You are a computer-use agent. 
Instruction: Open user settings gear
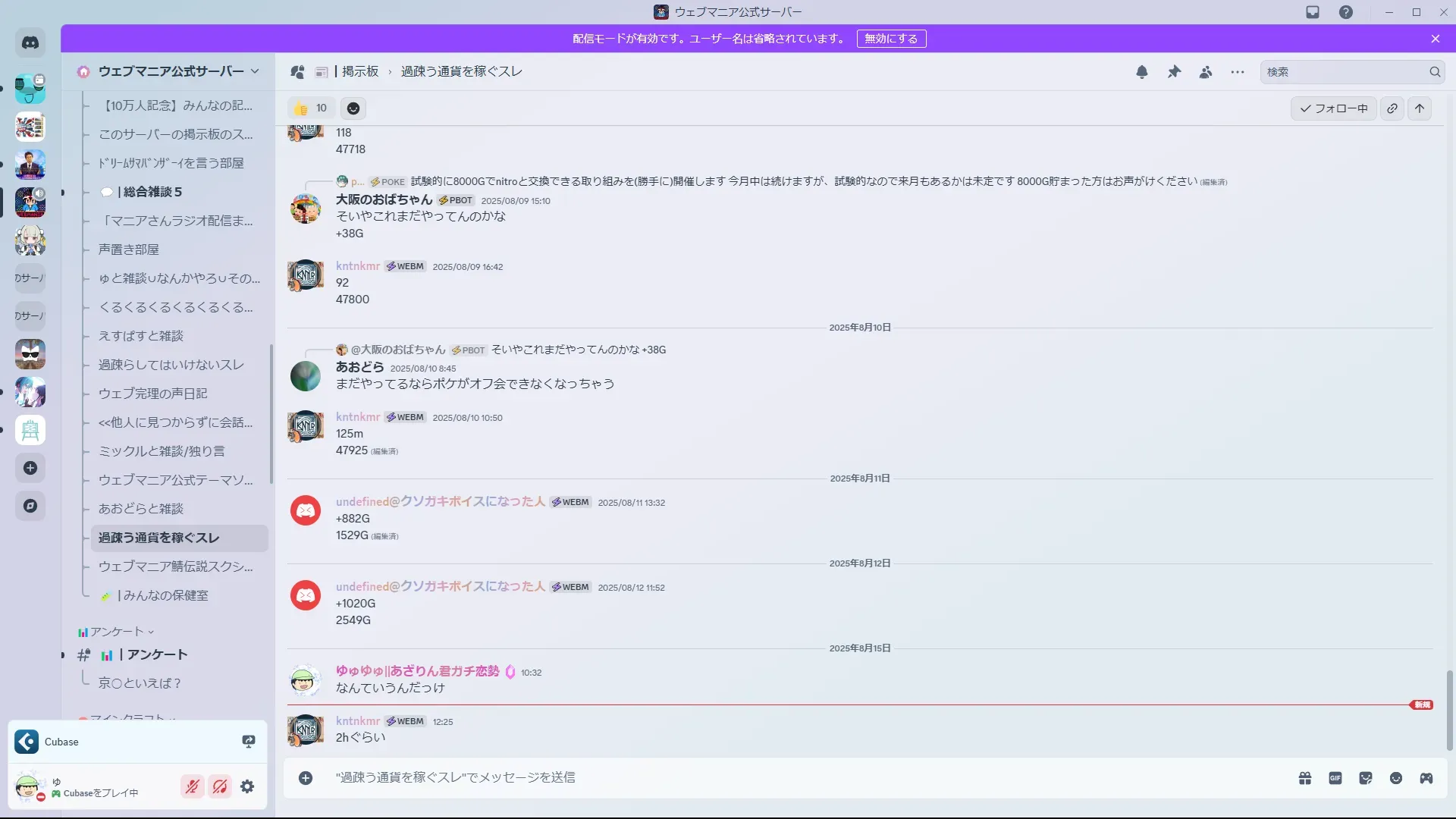pyautogui.click(x=247, y=787)
